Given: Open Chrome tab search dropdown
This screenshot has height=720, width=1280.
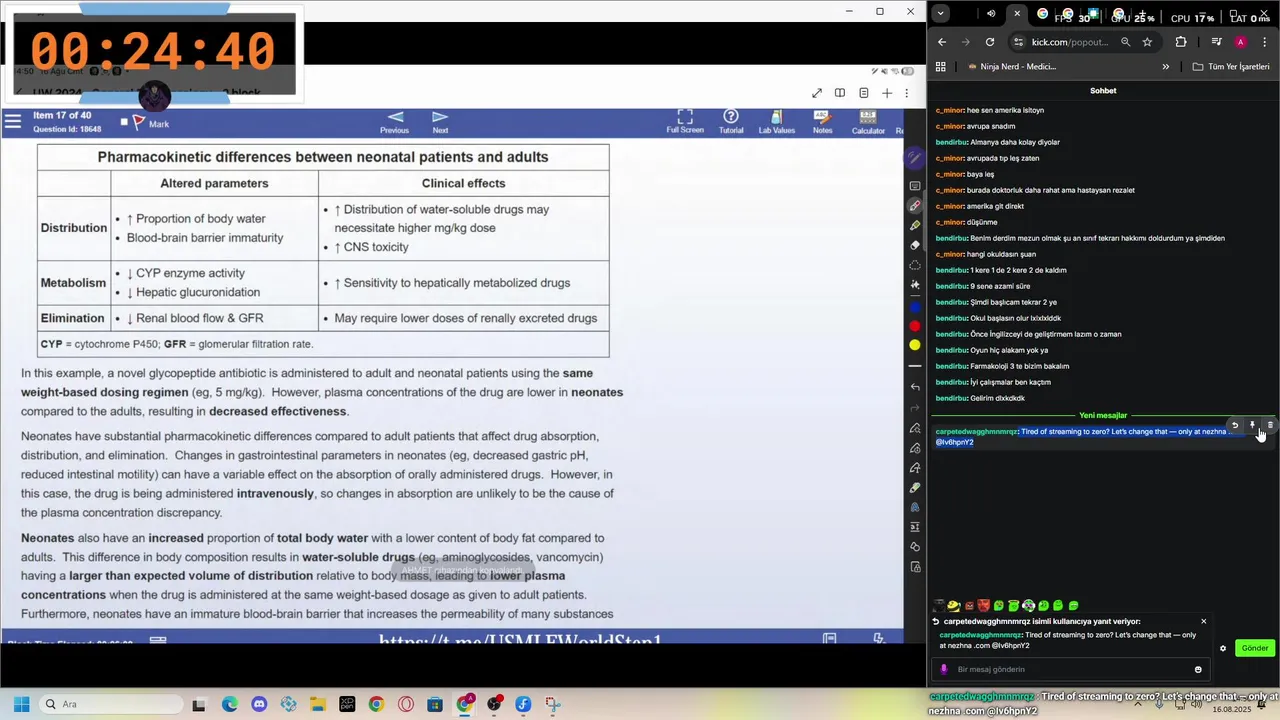Looking at the screenshot, I should [941, 14].
